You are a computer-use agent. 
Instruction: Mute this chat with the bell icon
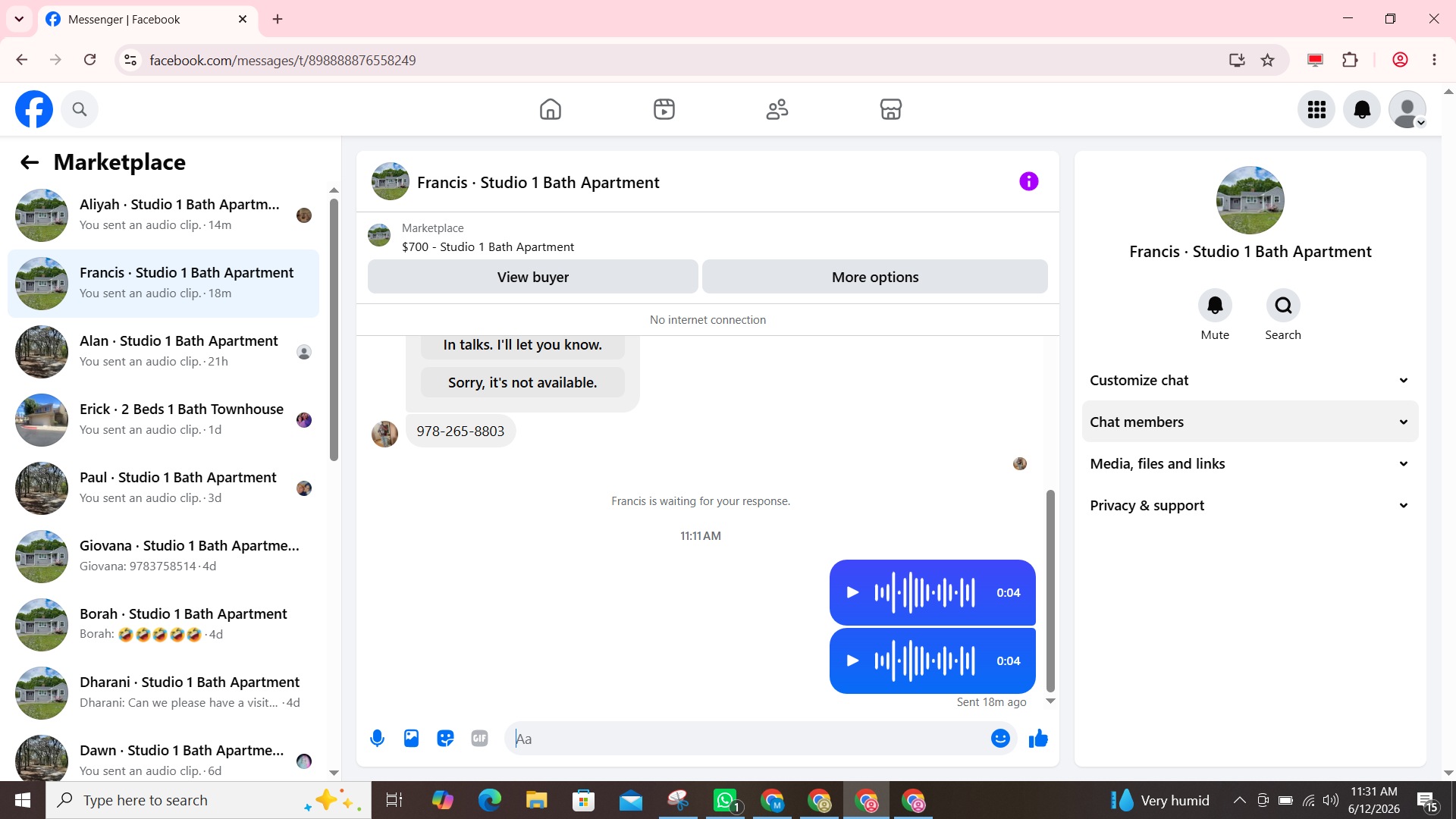point(1215,306)
